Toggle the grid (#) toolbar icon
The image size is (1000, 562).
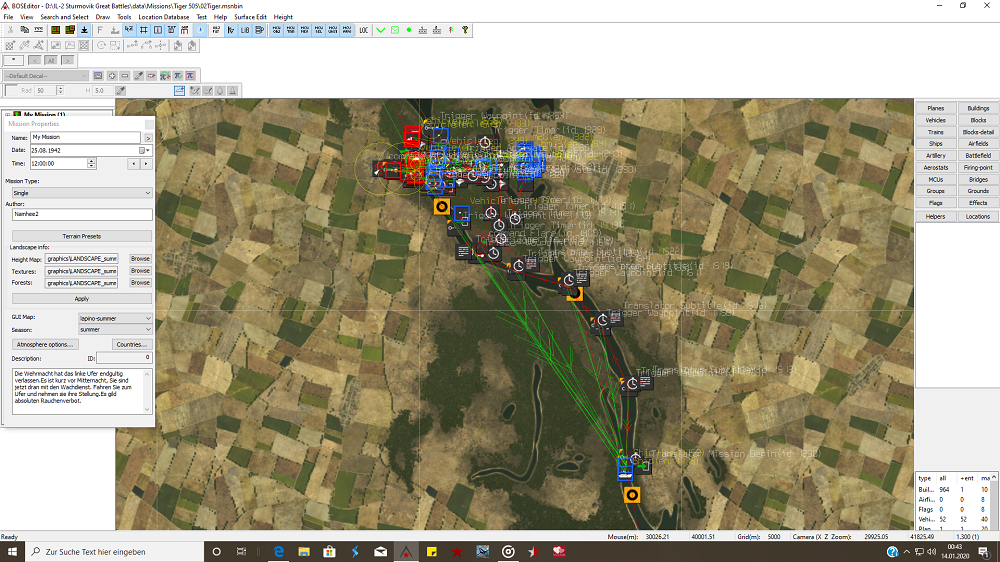click(x=143, y=30)
